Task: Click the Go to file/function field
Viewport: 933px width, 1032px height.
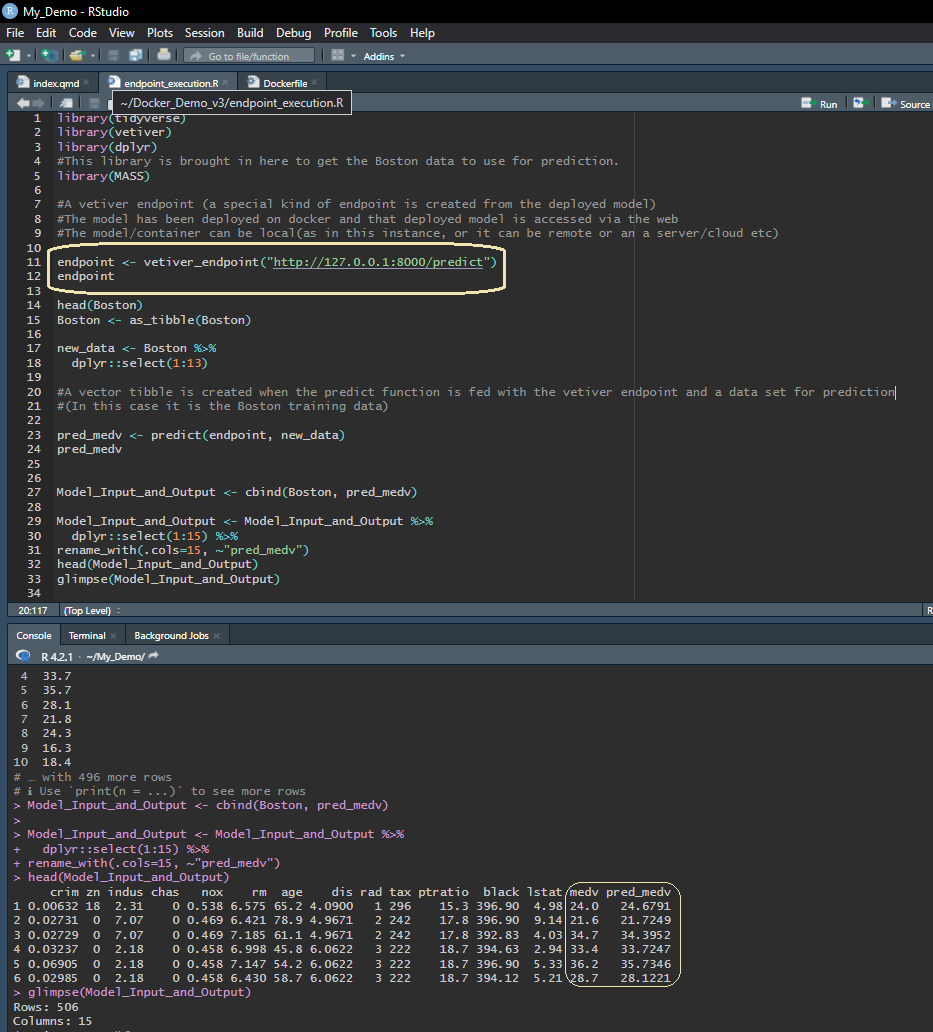Action: (x=250, y=56)
